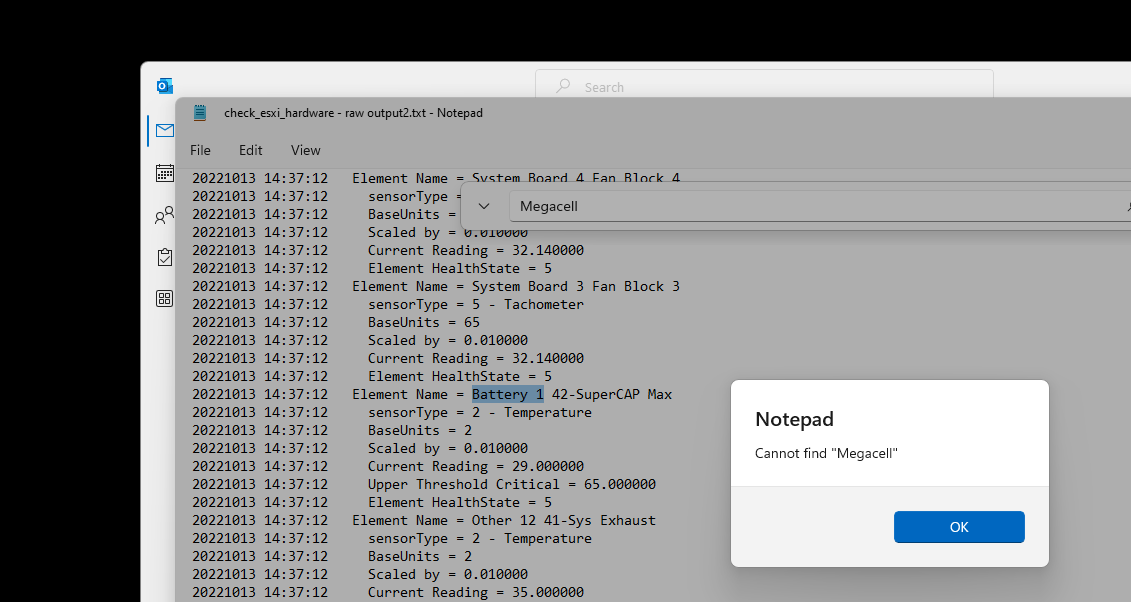This screenshot has width=1131, height=602.
Task: Click the find magnifier icon in the search bar
Action: point(561,86)
